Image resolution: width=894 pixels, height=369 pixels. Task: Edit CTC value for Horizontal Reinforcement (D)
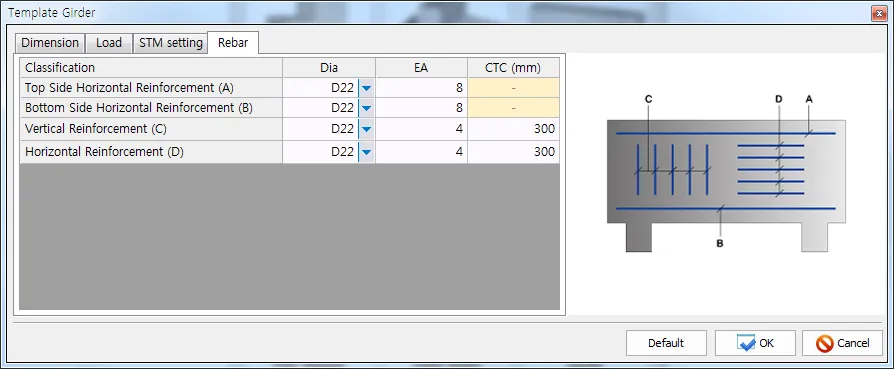(x=514, y=152)
